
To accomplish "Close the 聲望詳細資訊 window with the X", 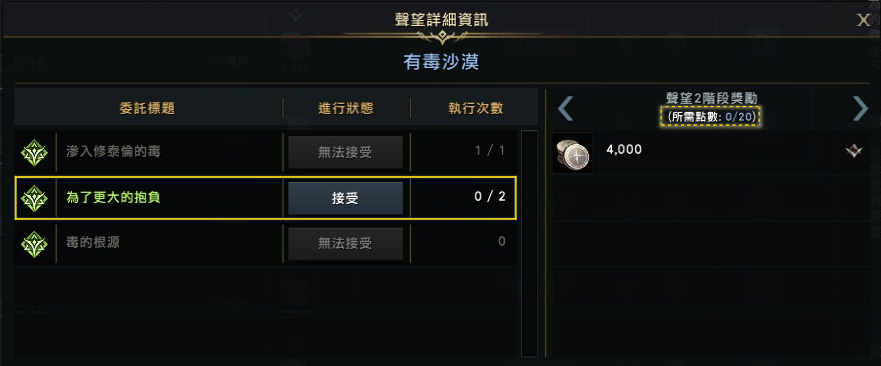I will pos(863,20).
